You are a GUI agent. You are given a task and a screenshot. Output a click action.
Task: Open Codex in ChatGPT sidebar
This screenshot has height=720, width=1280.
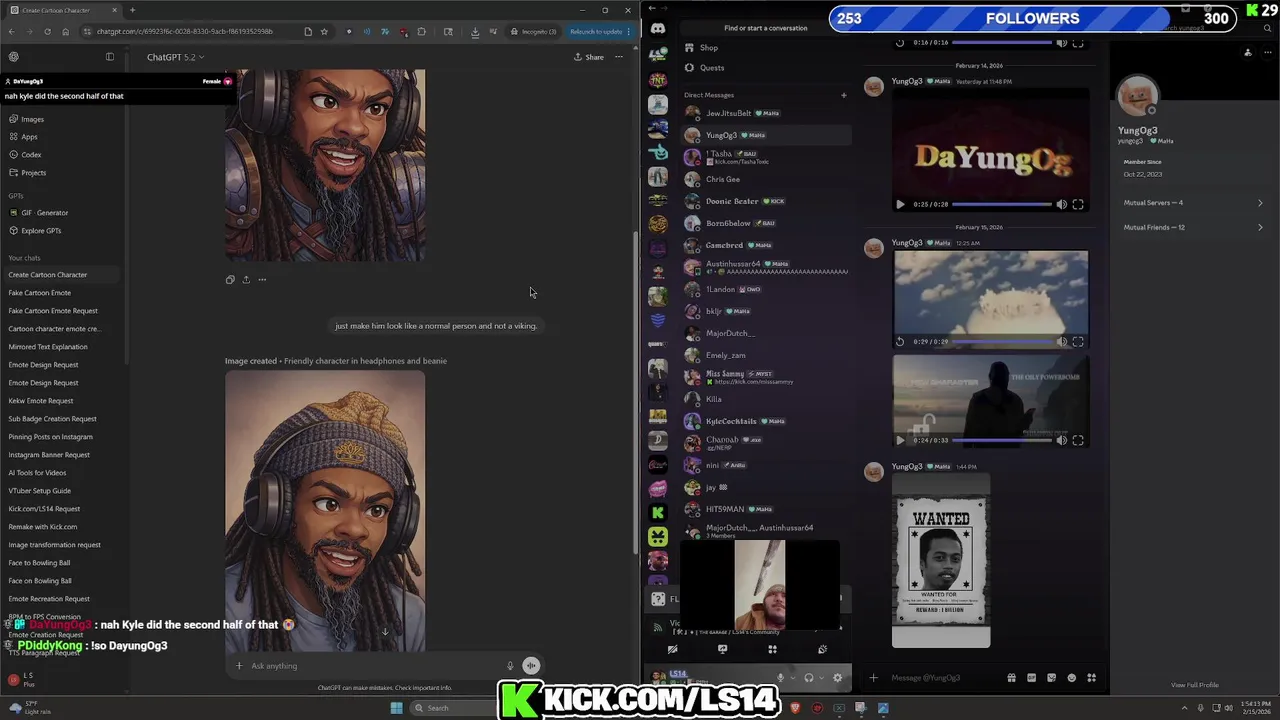[x=64, y=155]
